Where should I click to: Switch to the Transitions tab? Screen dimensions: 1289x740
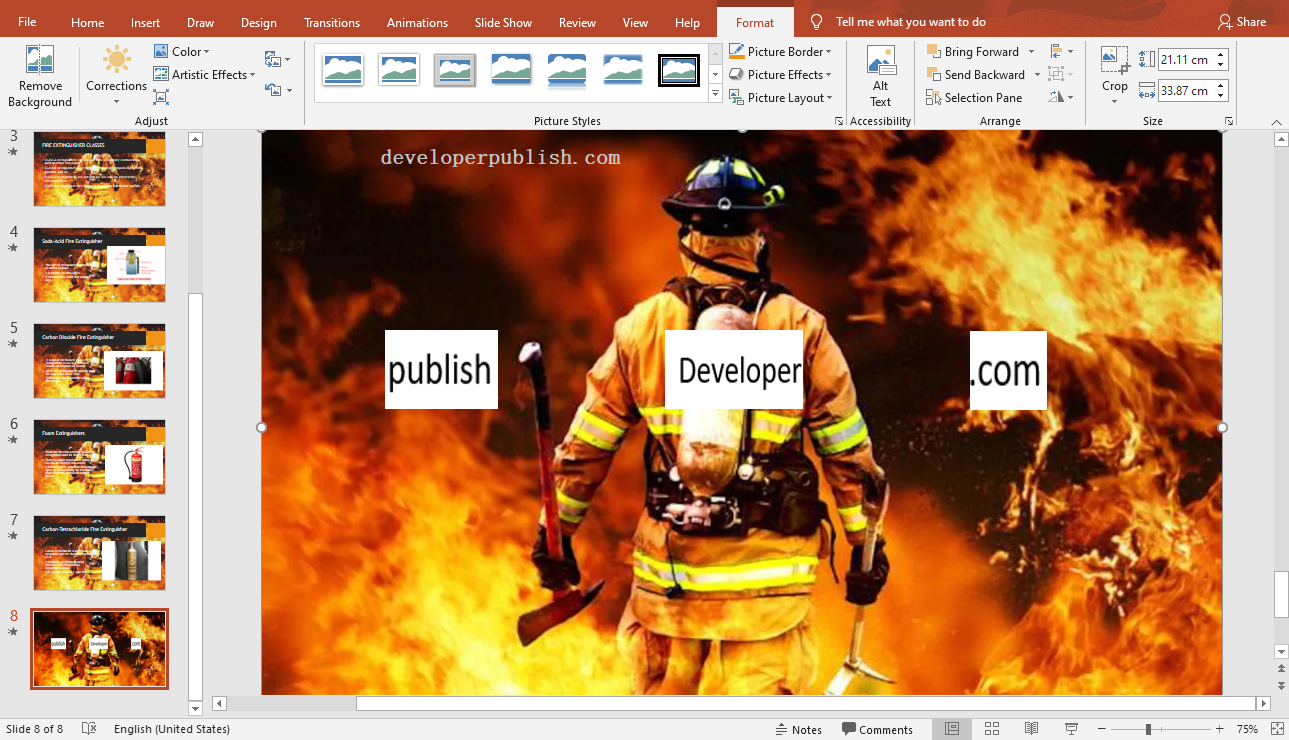332,22
